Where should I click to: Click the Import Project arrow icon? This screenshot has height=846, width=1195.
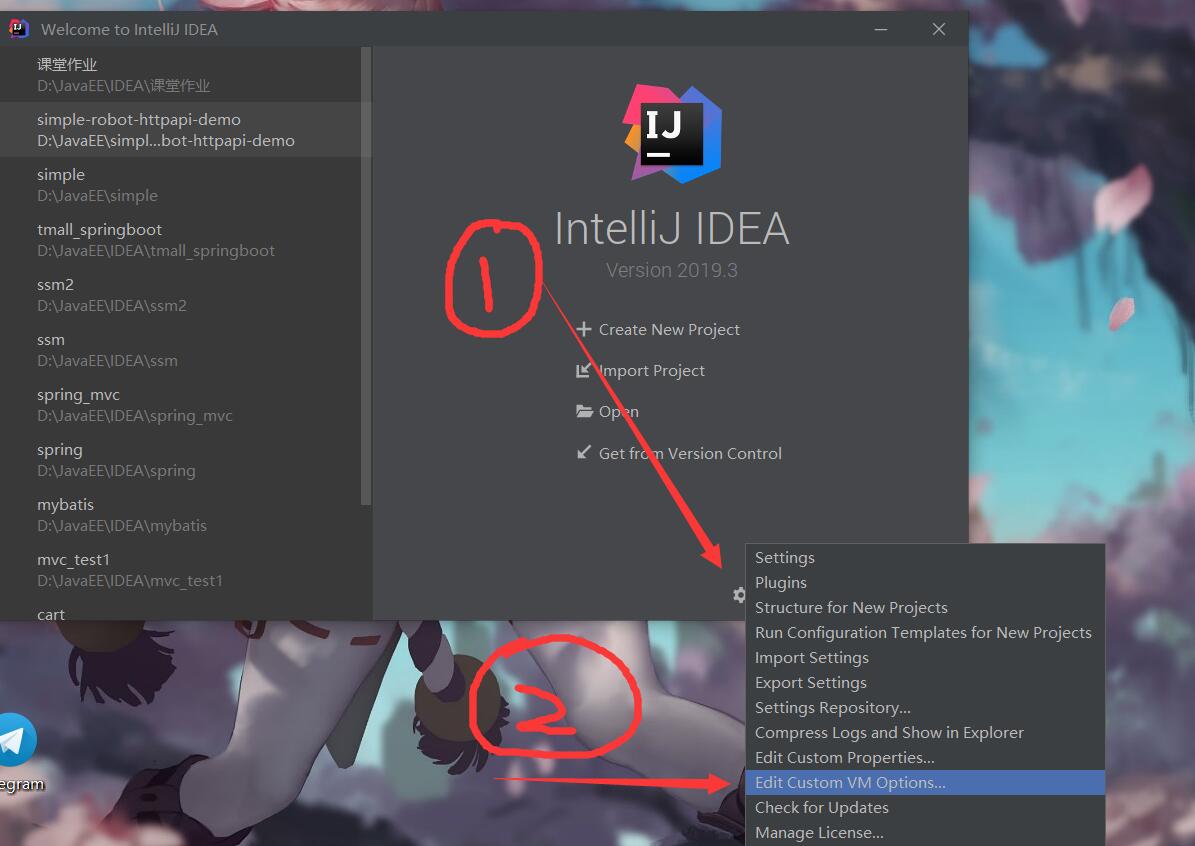[584, 370]
